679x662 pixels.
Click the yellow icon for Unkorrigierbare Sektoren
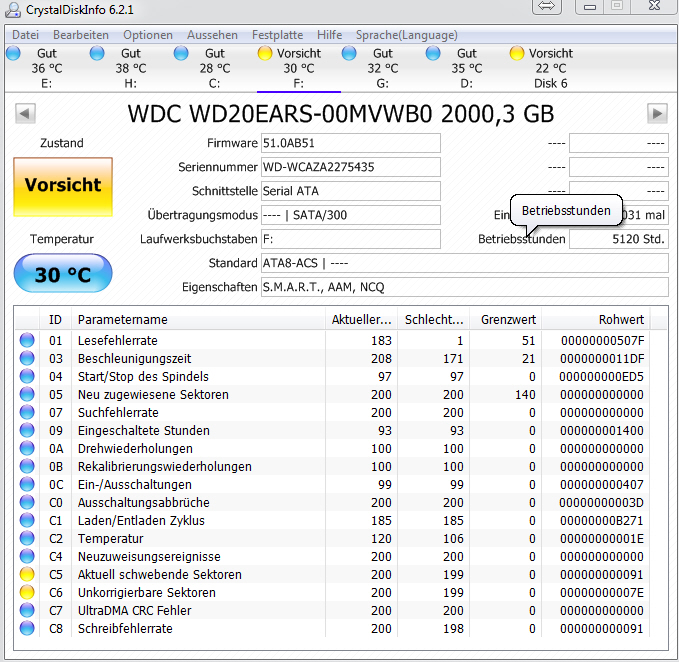point(27,592)
